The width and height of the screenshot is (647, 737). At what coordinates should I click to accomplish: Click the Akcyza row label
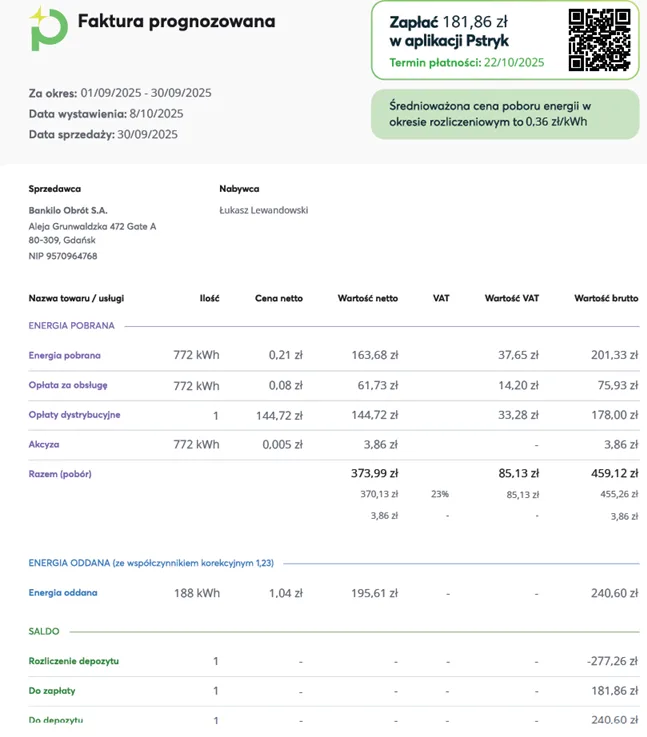point(45,444)
